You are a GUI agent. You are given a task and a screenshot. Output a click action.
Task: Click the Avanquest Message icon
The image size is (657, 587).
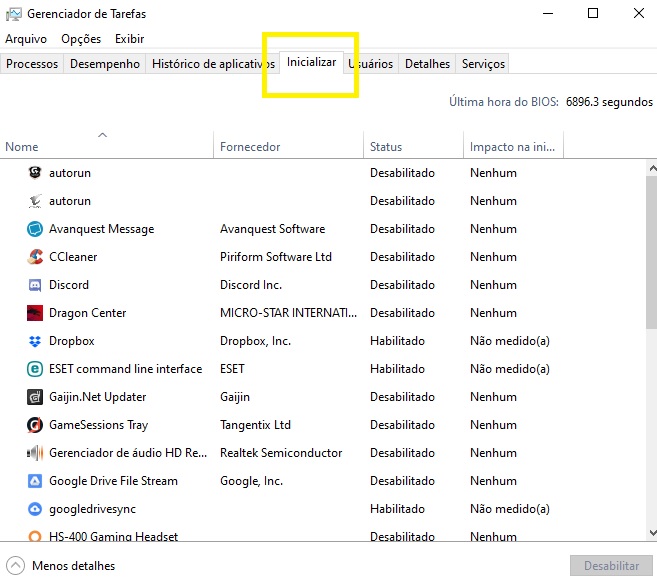(x=35, y=229)
